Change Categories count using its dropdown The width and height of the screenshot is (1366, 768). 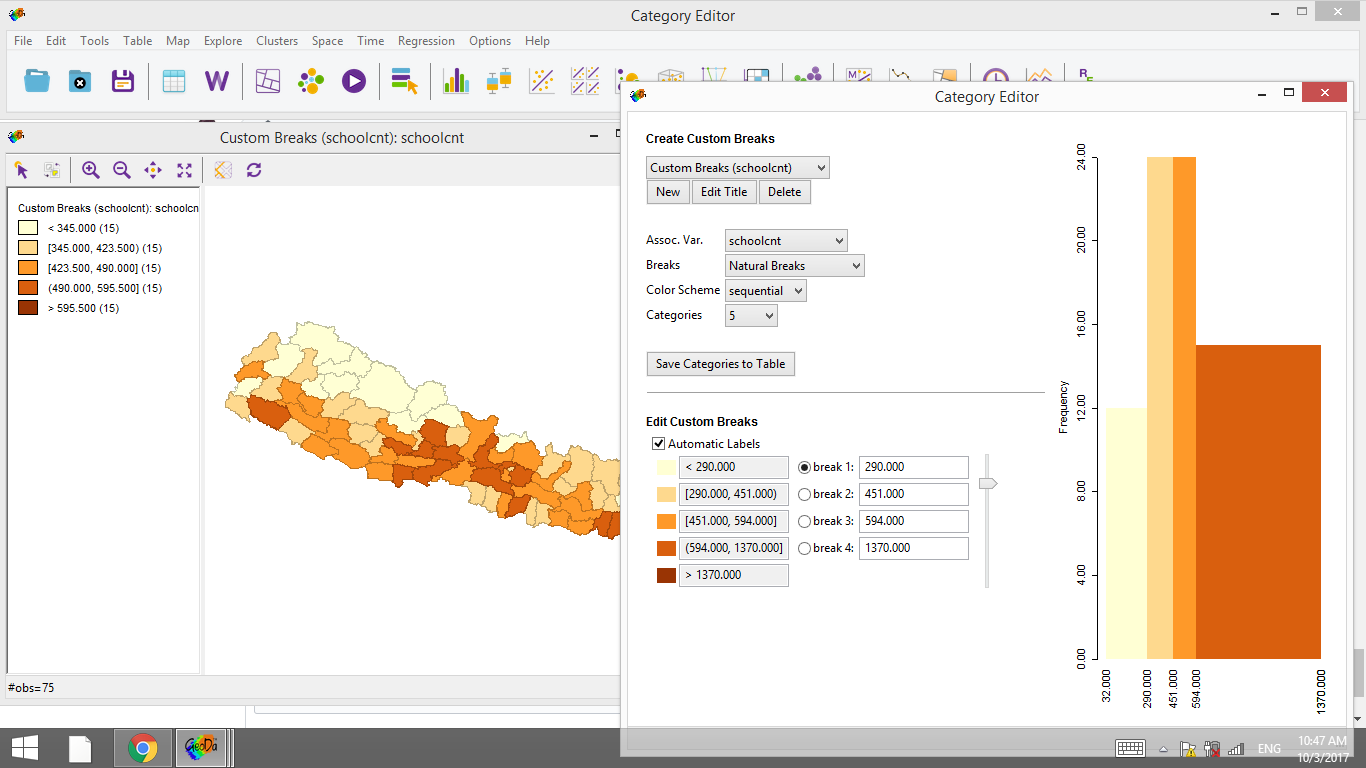[x=751, y=315]
